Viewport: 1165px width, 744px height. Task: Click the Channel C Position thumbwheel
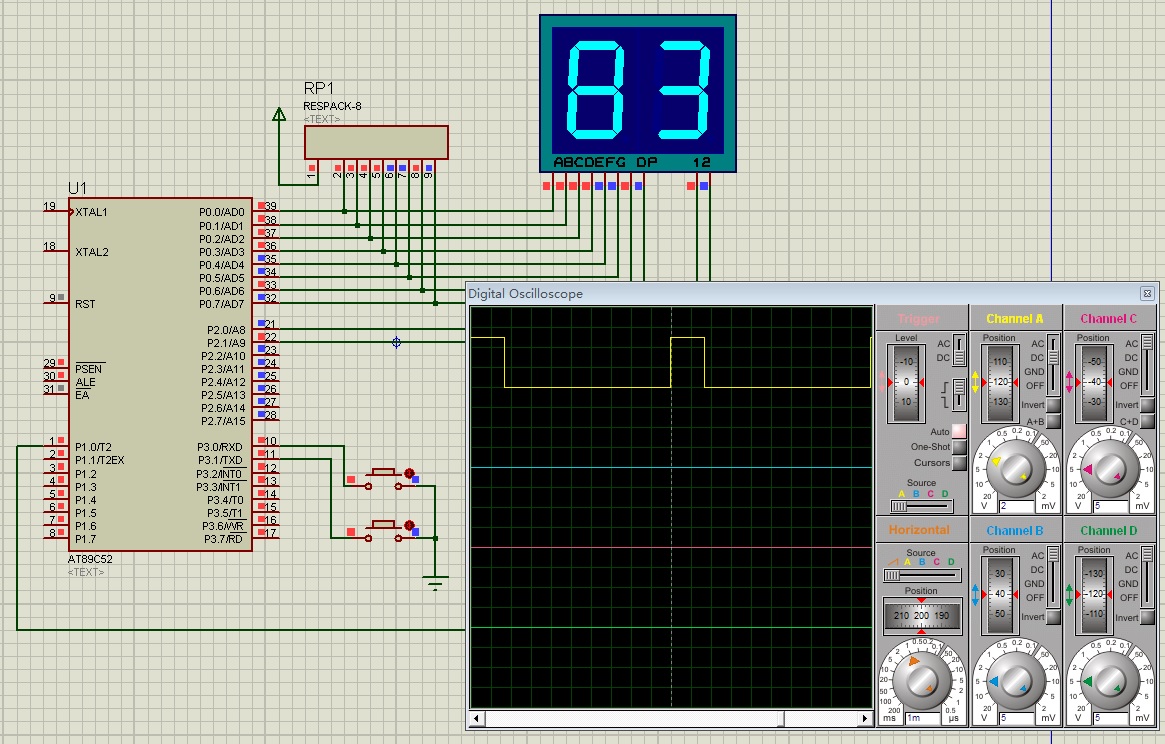1094,382
